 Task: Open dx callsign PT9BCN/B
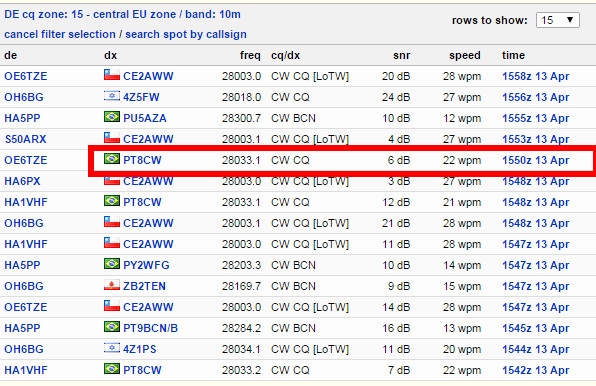pos(151,328)
